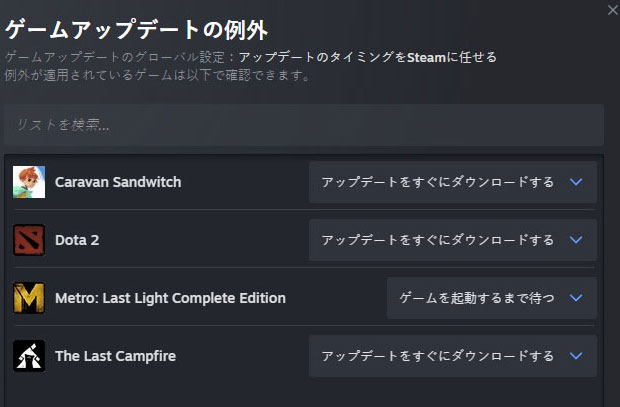This screenshot has height=407, width=620.
Task: Open Caravan Sandwich update setting dropdown
Action: (452, 182)
